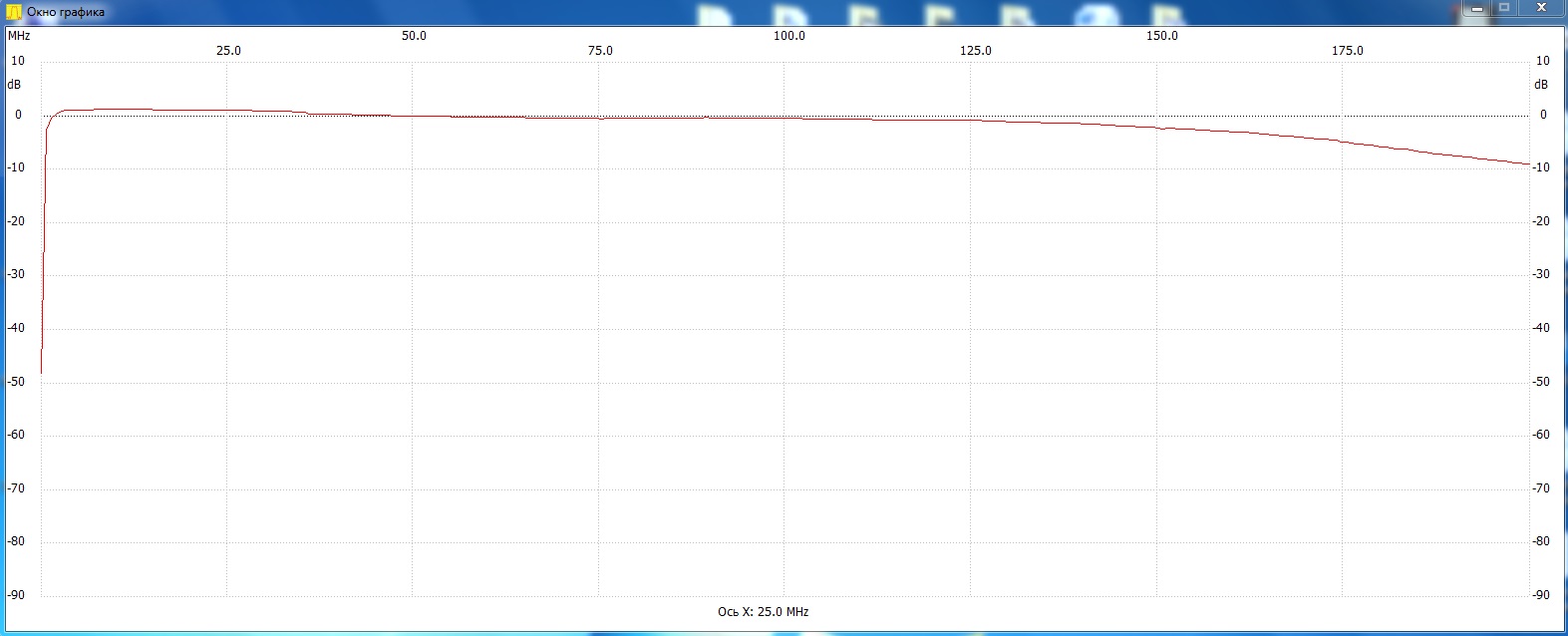Click the 'Ось X: 25.0 MHz' caption
Screen dimensions: 1568x636
pos(764,611)
